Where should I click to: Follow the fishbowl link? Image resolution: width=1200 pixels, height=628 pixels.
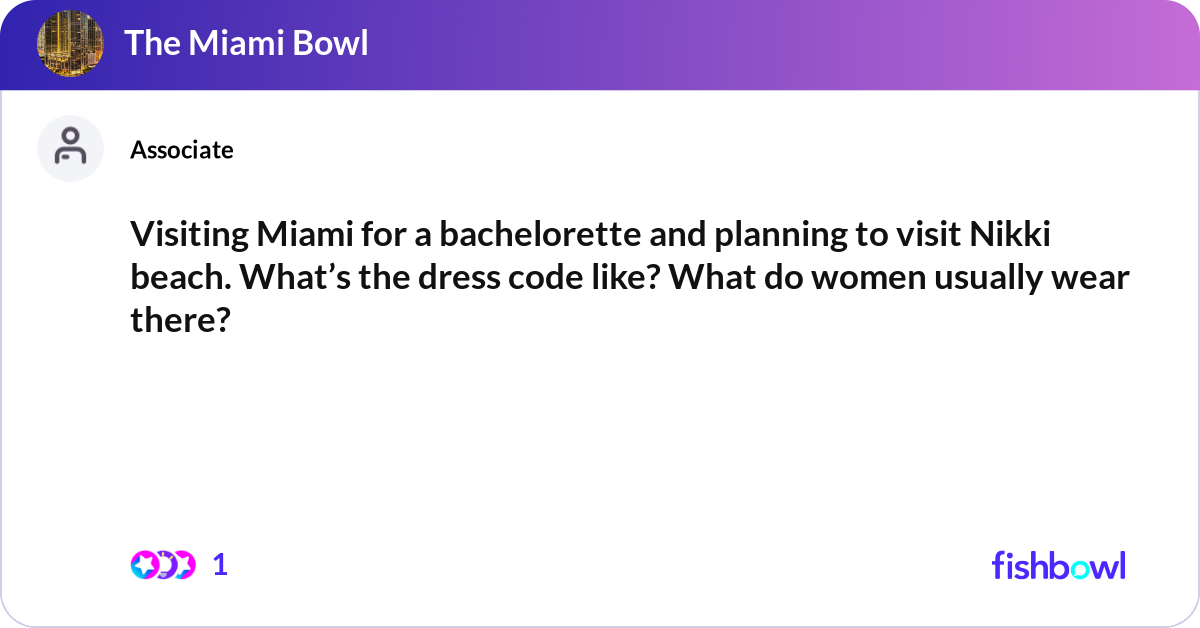[x=1058, y=565]
